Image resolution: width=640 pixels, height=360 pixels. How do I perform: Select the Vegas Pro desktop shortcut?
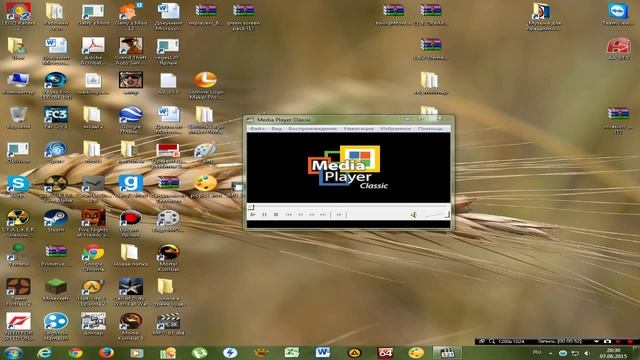(56, 85)
